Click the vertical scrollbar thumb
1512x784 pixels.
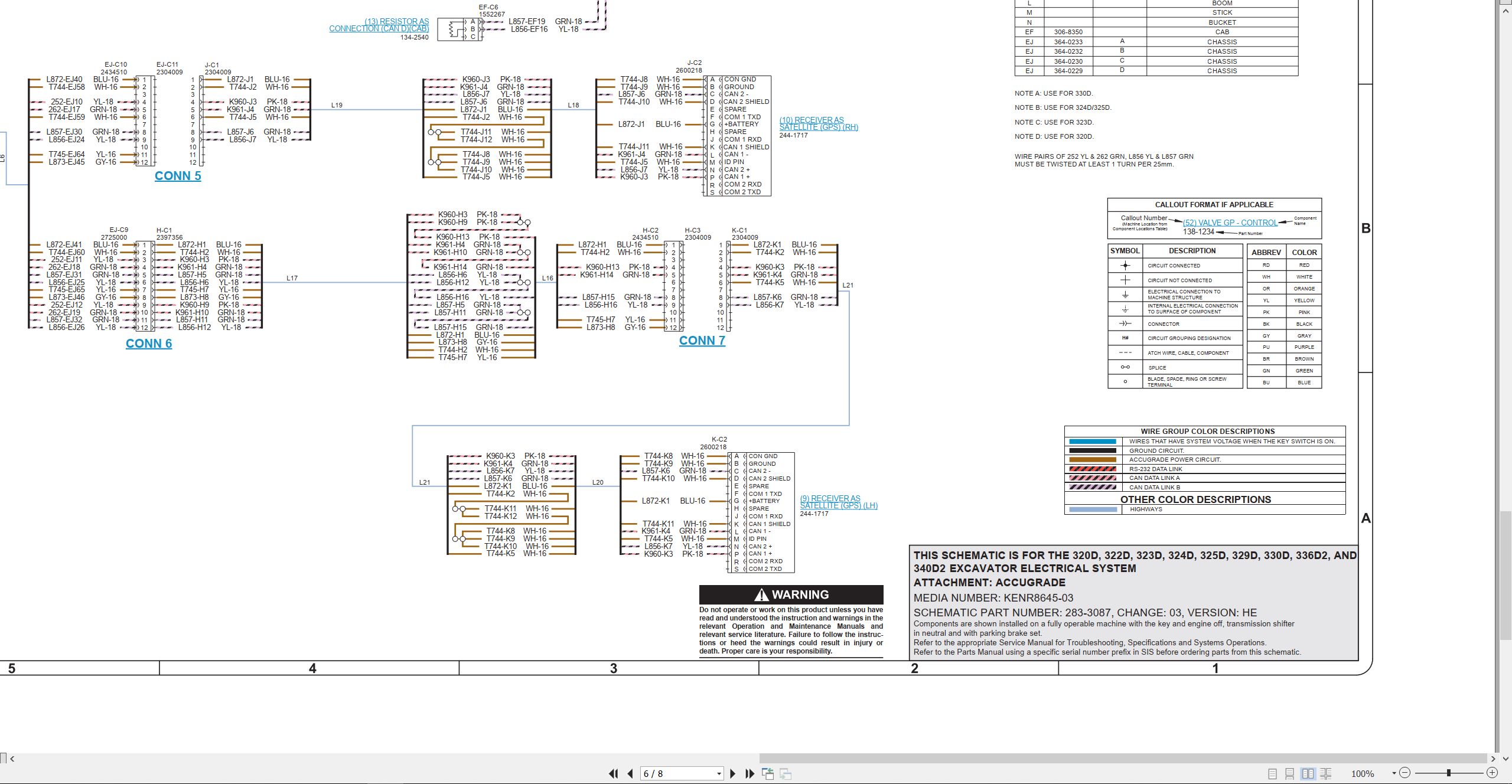coord(1506,576)
